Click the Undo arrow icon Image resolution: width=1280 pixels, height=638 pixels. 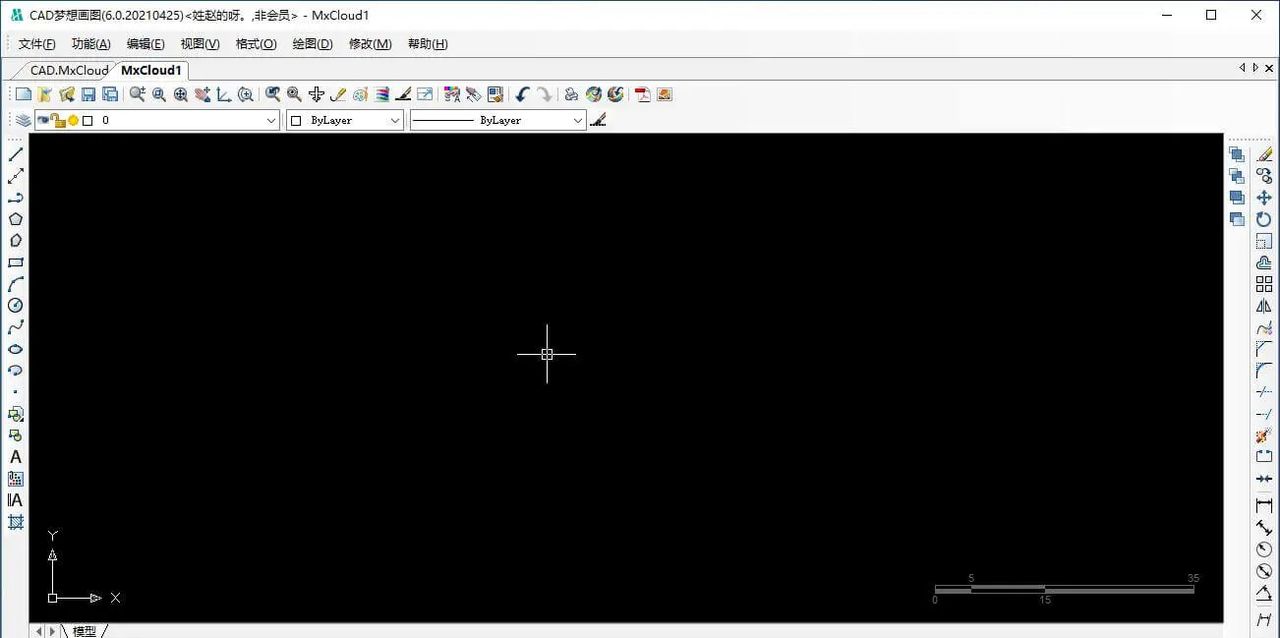pyautogui.click(x=522, y=94)
